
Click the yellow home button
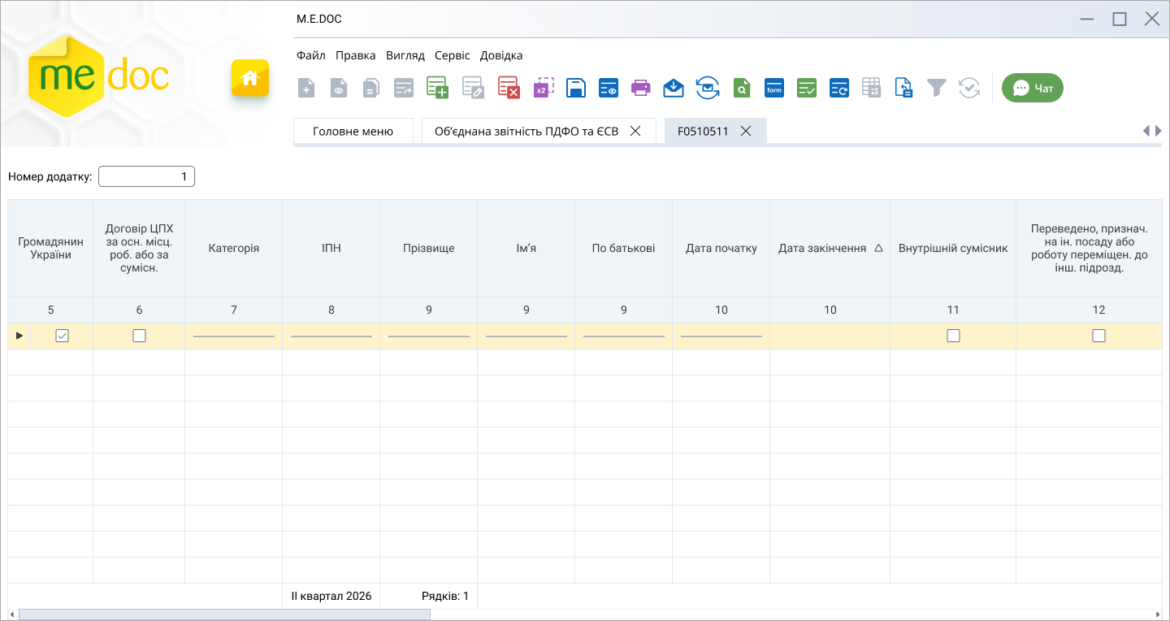point(250,78)
